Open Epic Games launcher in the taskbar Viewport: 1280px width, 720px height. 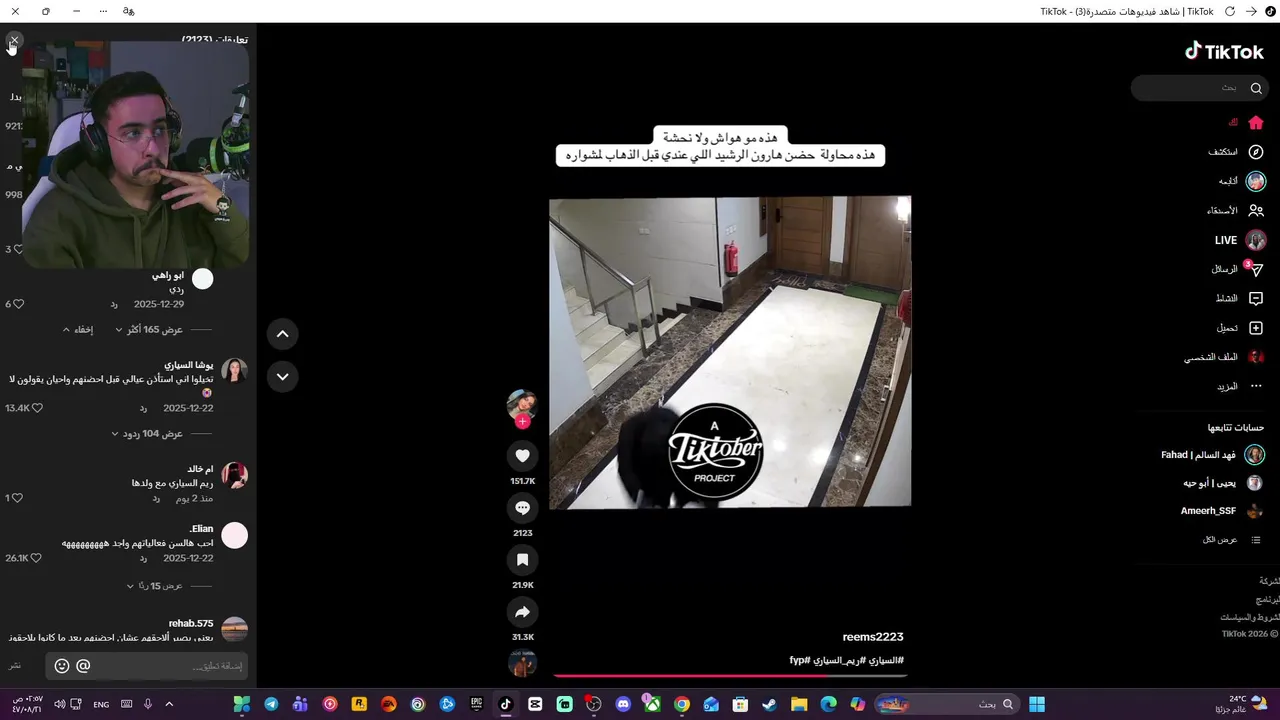click(477, 704)
